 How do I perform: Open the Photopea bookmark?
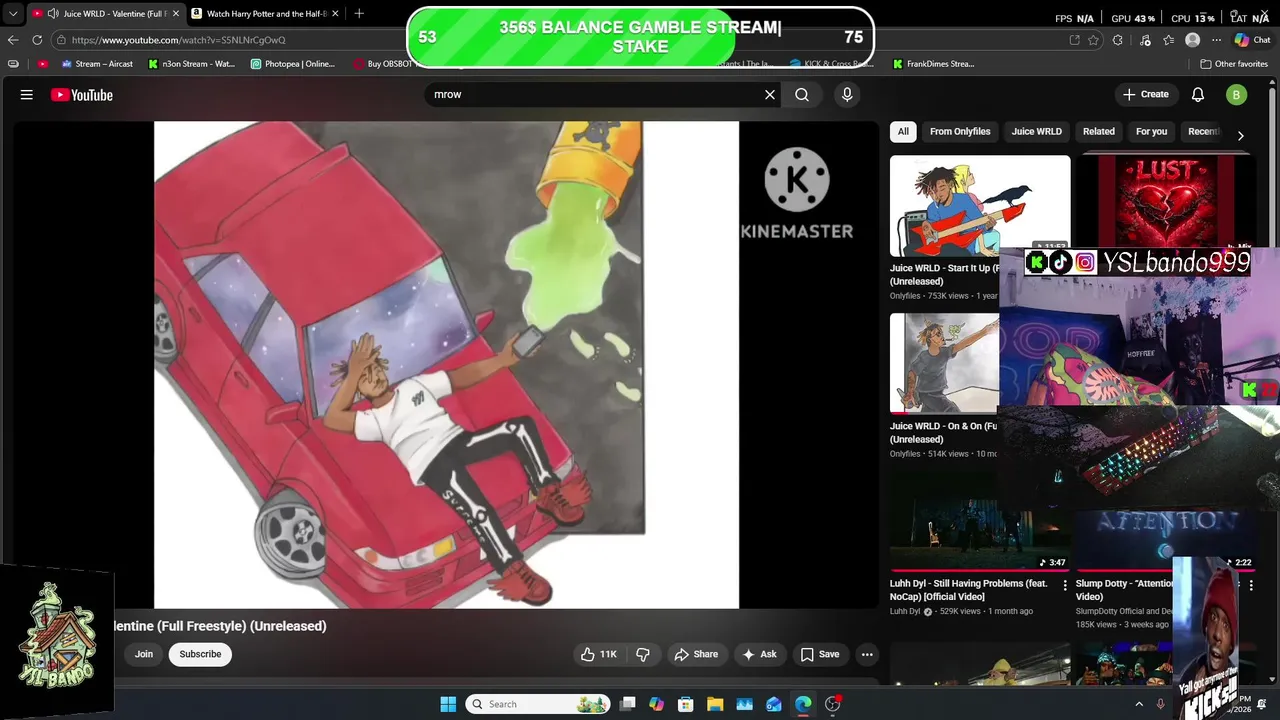(293, 64)
